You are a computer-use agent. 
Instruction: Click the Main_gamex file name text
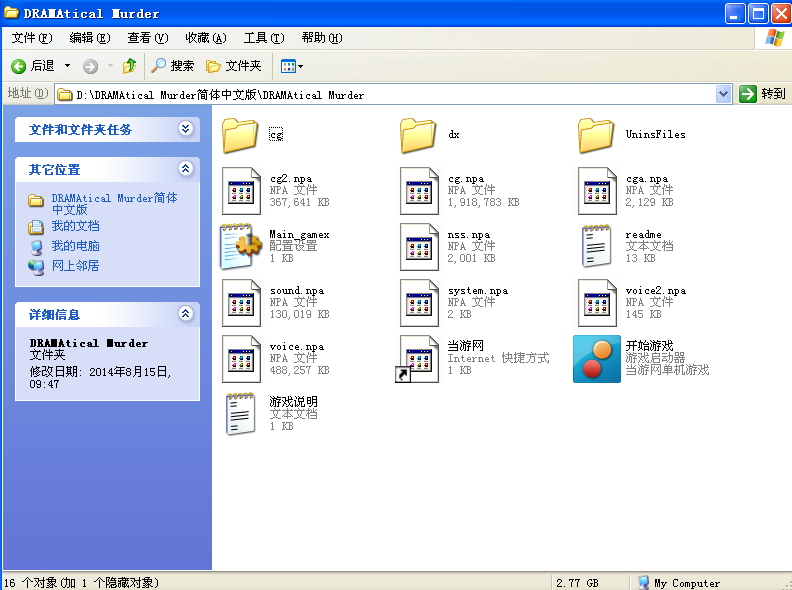[x=299, y=234]
